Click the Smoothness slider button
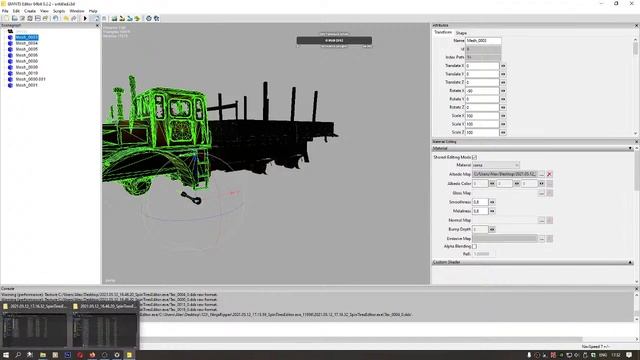640x360 pixels. point(492,202)
